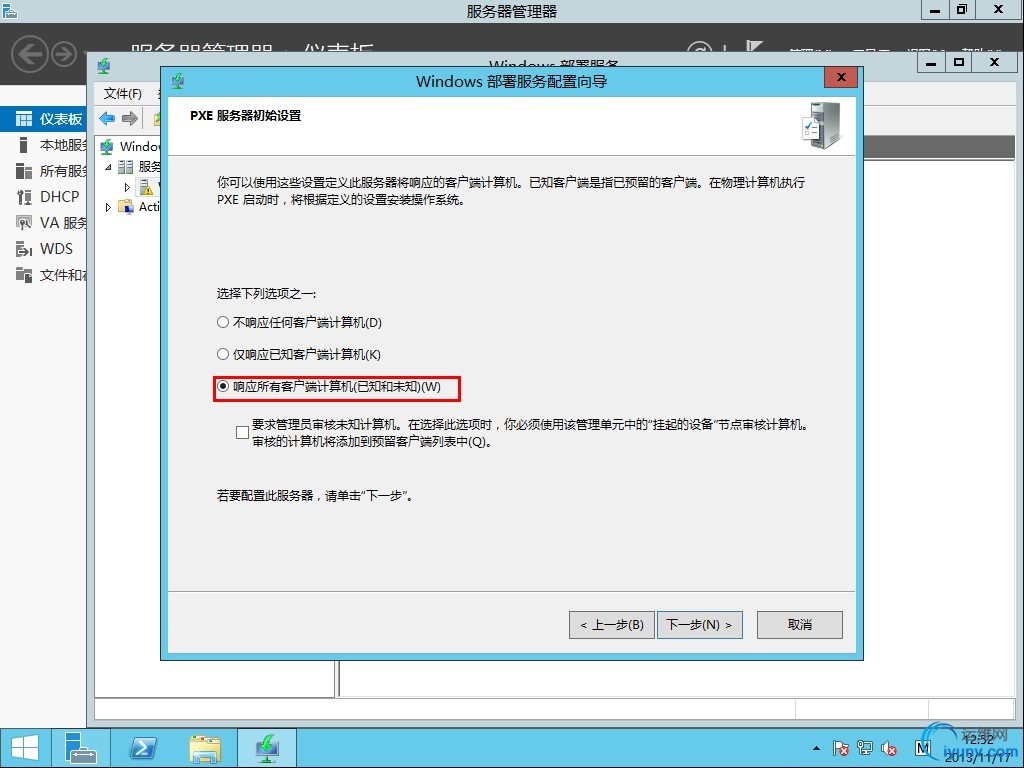Select the radio button 仅响应已知客户端计算机(K)
The height and width of the screenshot is (768, 1024).
click(x=223, y=354)
